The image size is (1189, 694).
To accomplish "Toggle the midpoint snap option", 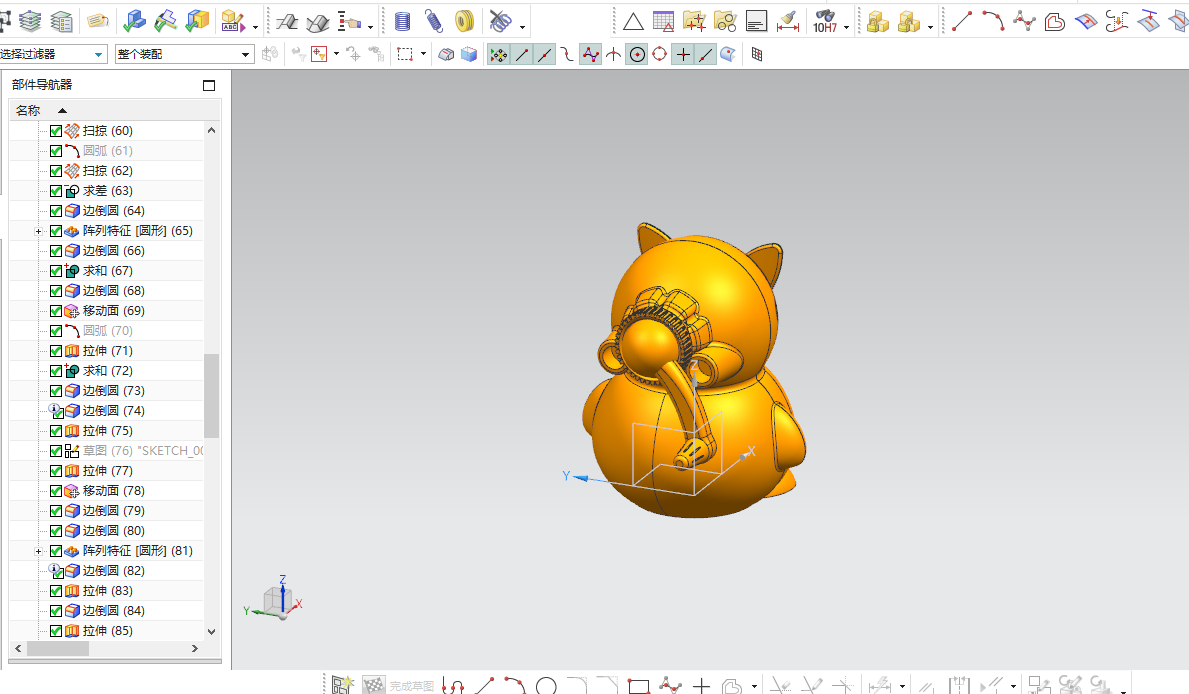I will 544,55.
